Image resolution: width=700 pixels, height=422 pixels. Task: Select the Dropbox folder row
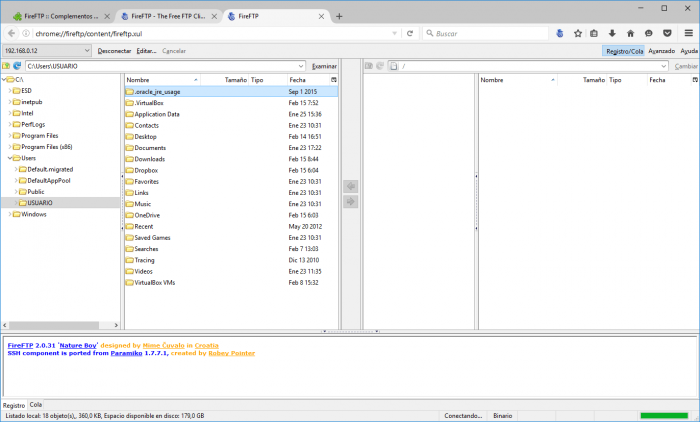231,170
